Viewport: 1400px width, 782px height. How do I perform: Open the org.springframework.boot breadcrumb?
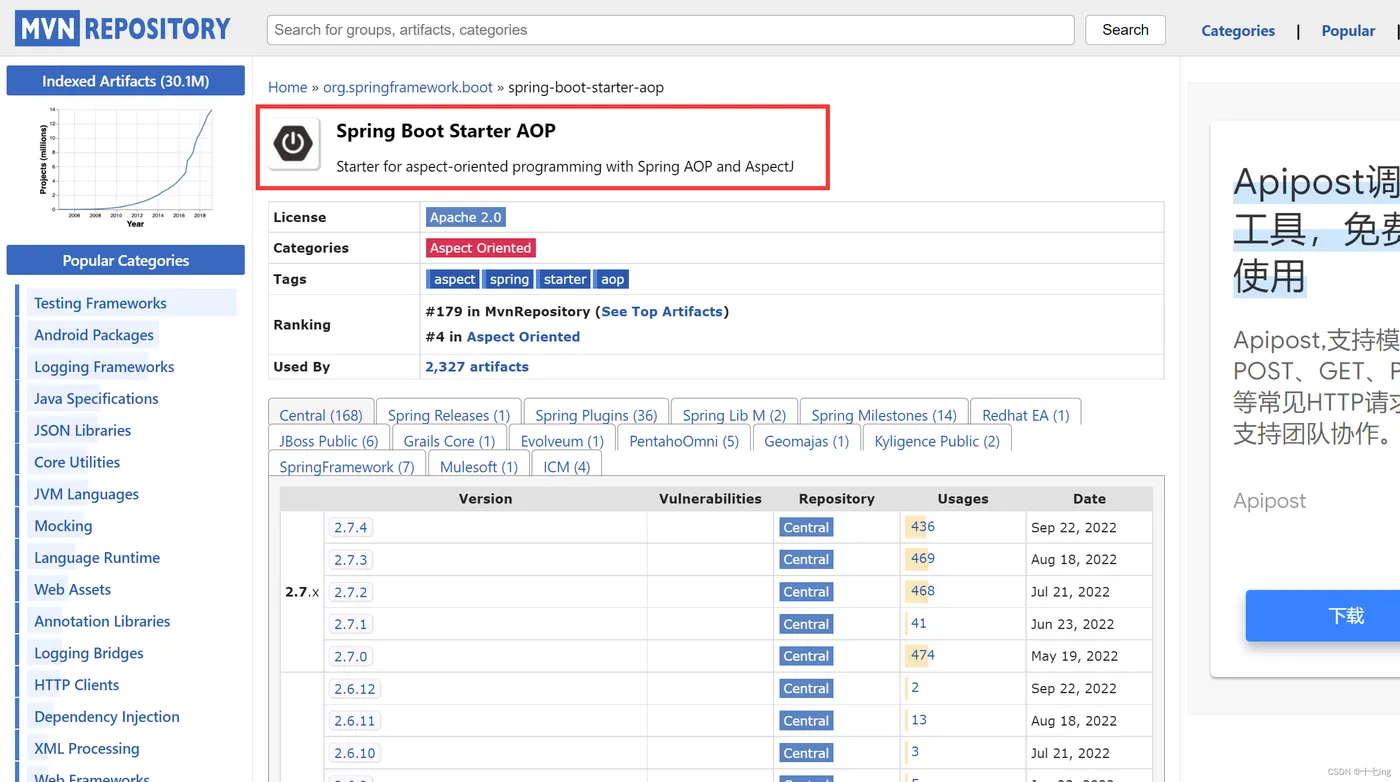(x=408, y=87)
